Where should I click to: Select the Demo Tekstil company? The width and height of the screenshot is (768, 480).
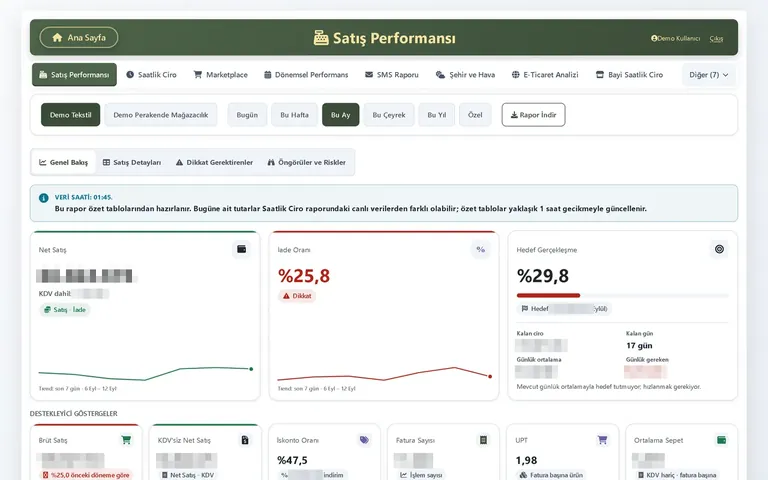pyautogui.click(x=71, y=115)
